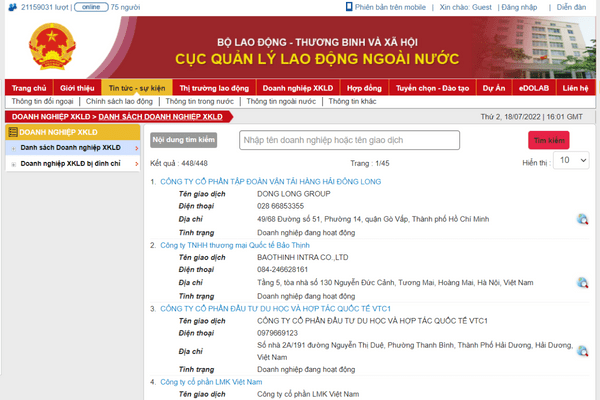Viewport: 600px width, 400px height.
Task: Click the online status badge
Action: click(91, 7)
